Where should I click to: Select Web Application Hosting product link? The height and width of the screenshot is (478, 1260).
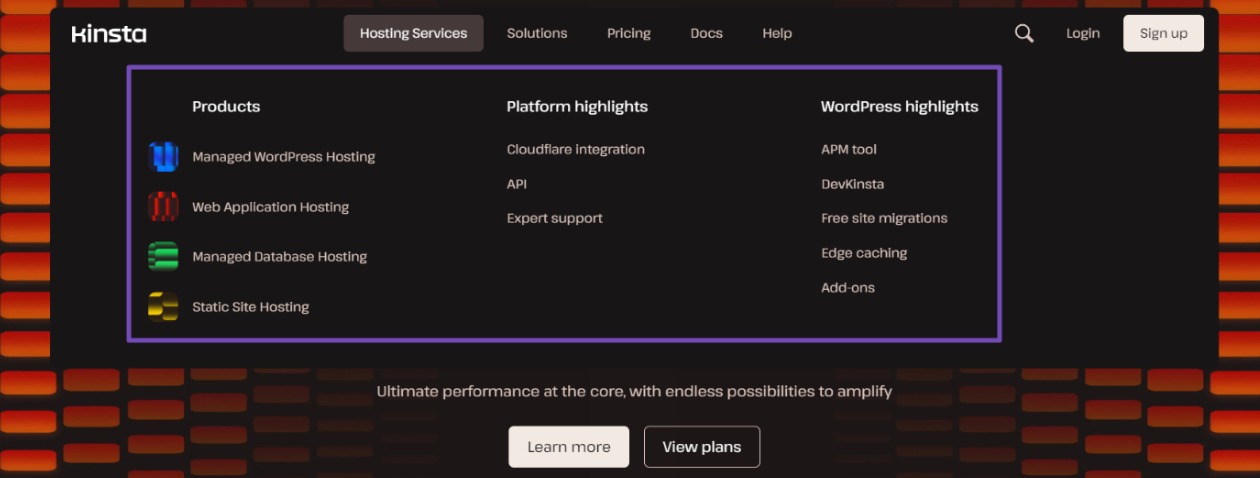tap(271, 207)
